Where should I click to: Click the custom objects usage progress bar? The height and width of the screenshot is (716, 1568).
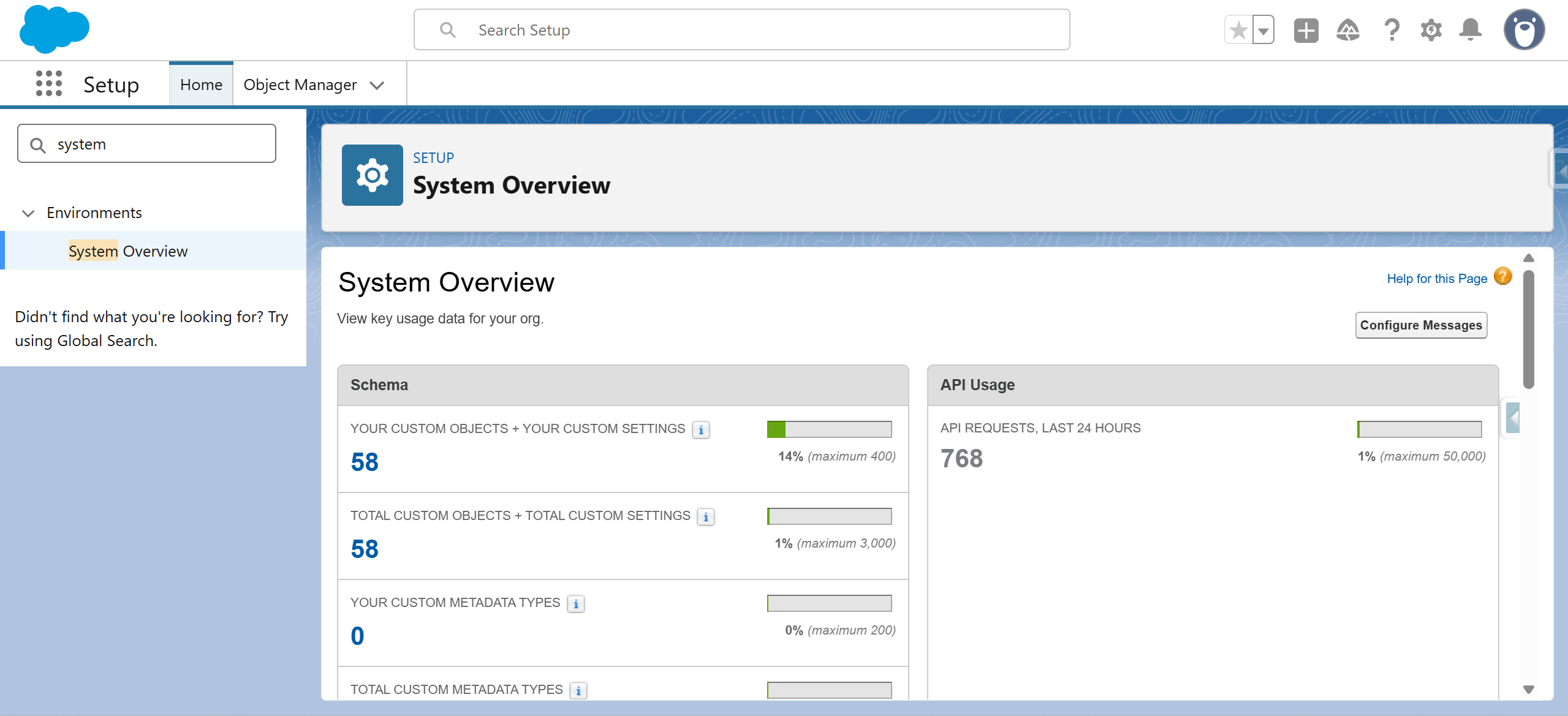(829, 429)
